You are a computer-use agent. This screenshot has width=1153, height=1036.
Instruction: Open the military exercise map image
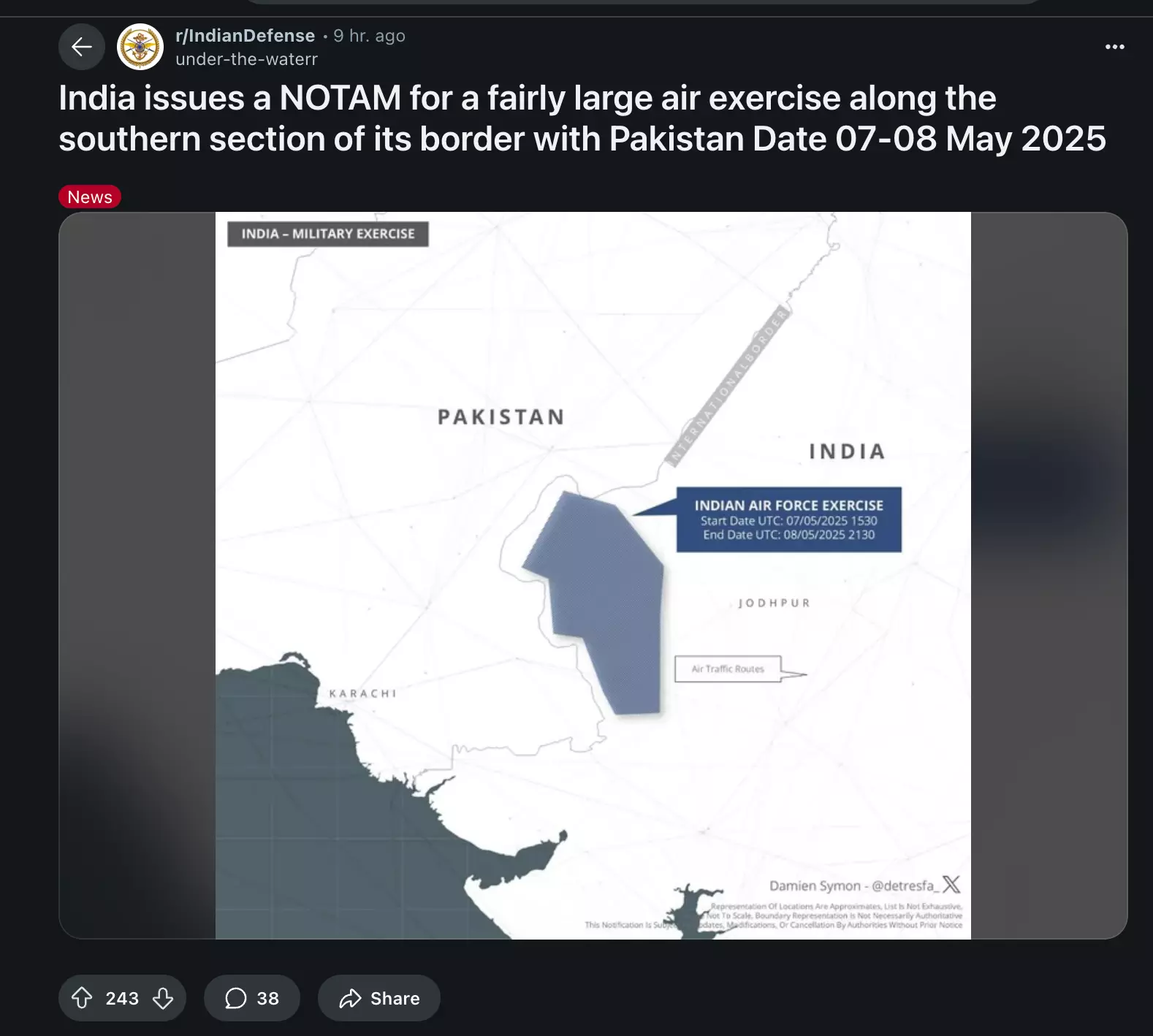tap(593, 576)
